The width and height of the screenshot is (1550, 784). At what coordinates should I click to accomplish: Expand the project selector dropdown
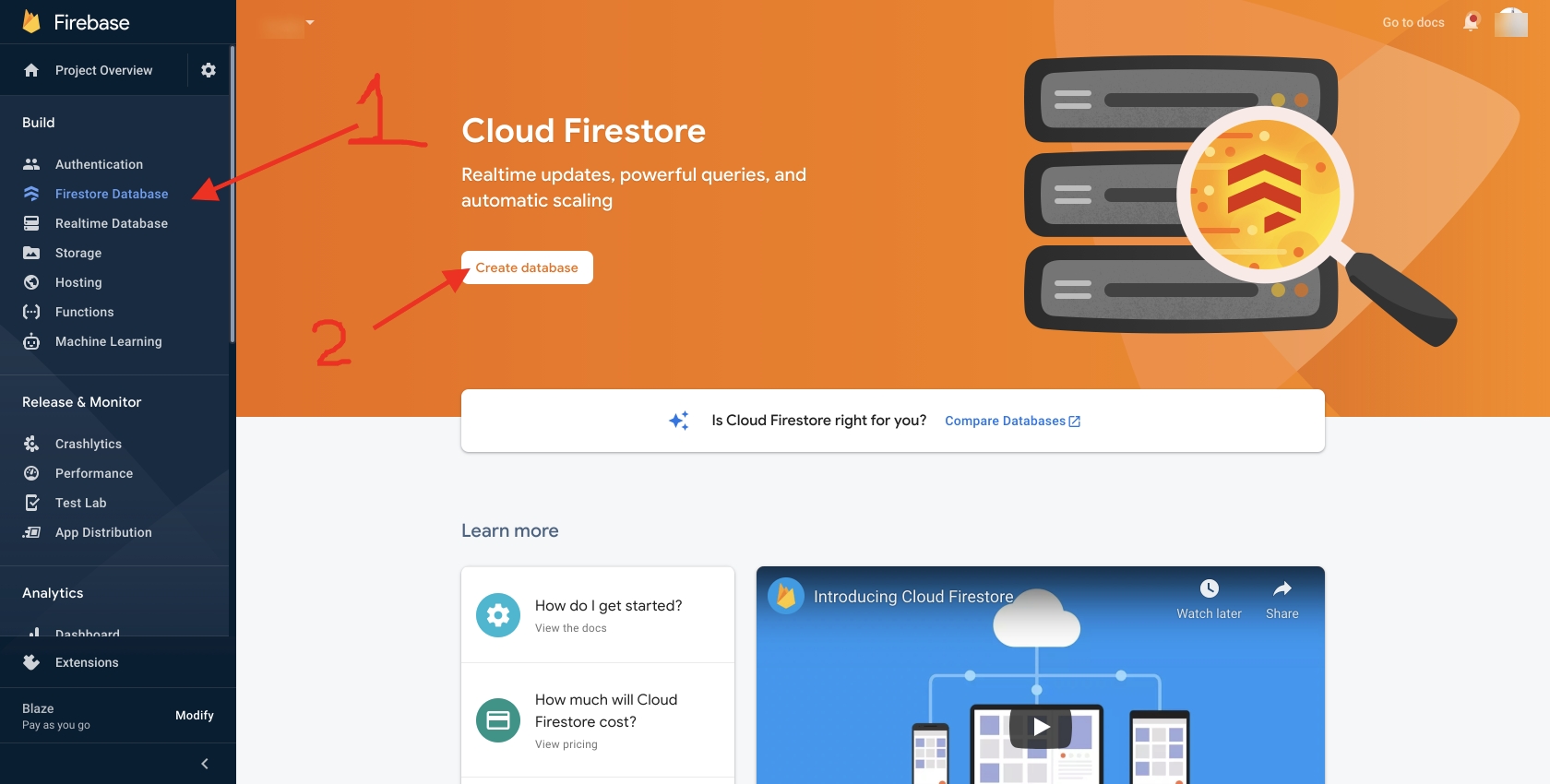(310, 23)
